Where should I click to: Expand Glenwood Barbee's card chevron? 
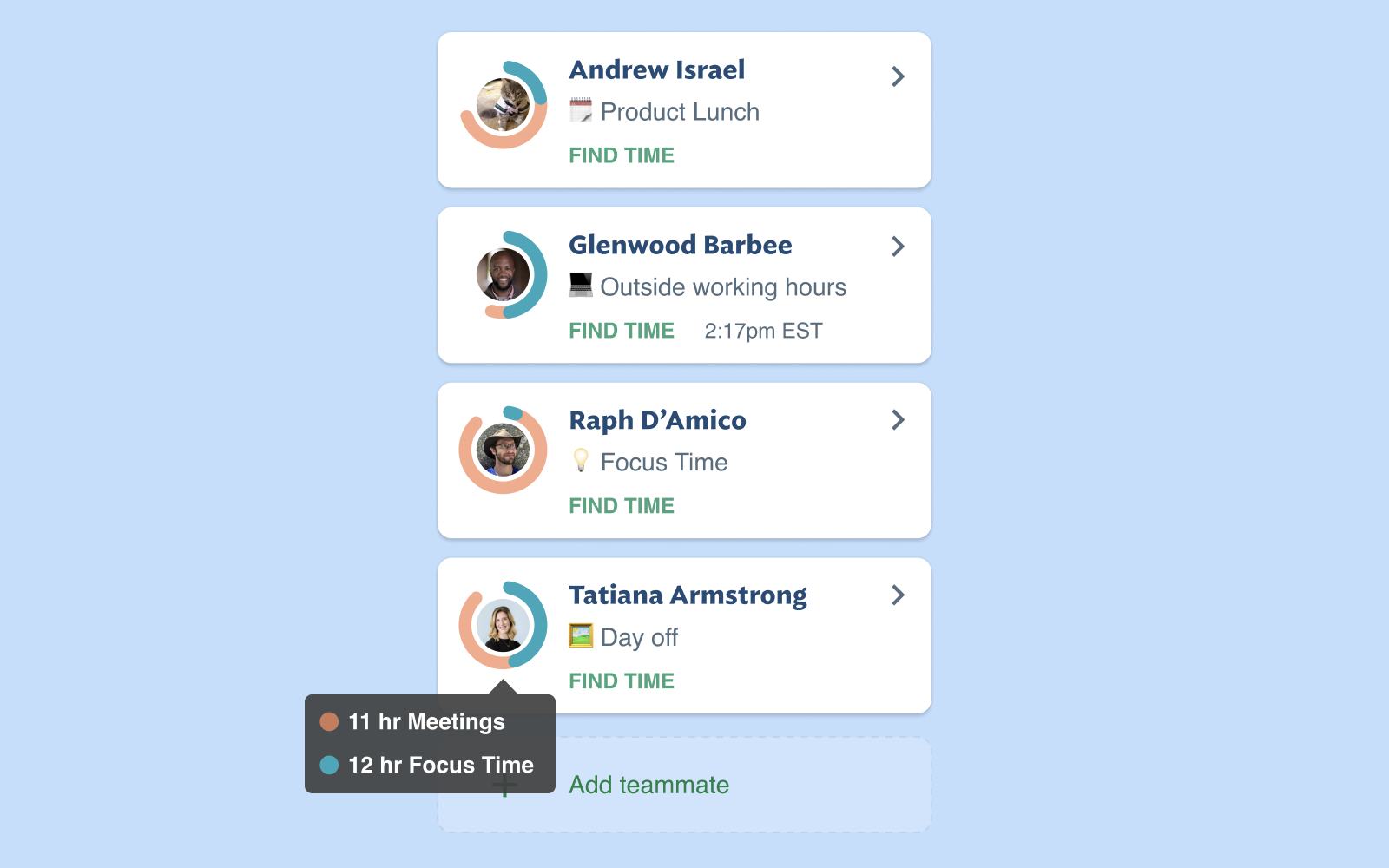coord(899,247)
